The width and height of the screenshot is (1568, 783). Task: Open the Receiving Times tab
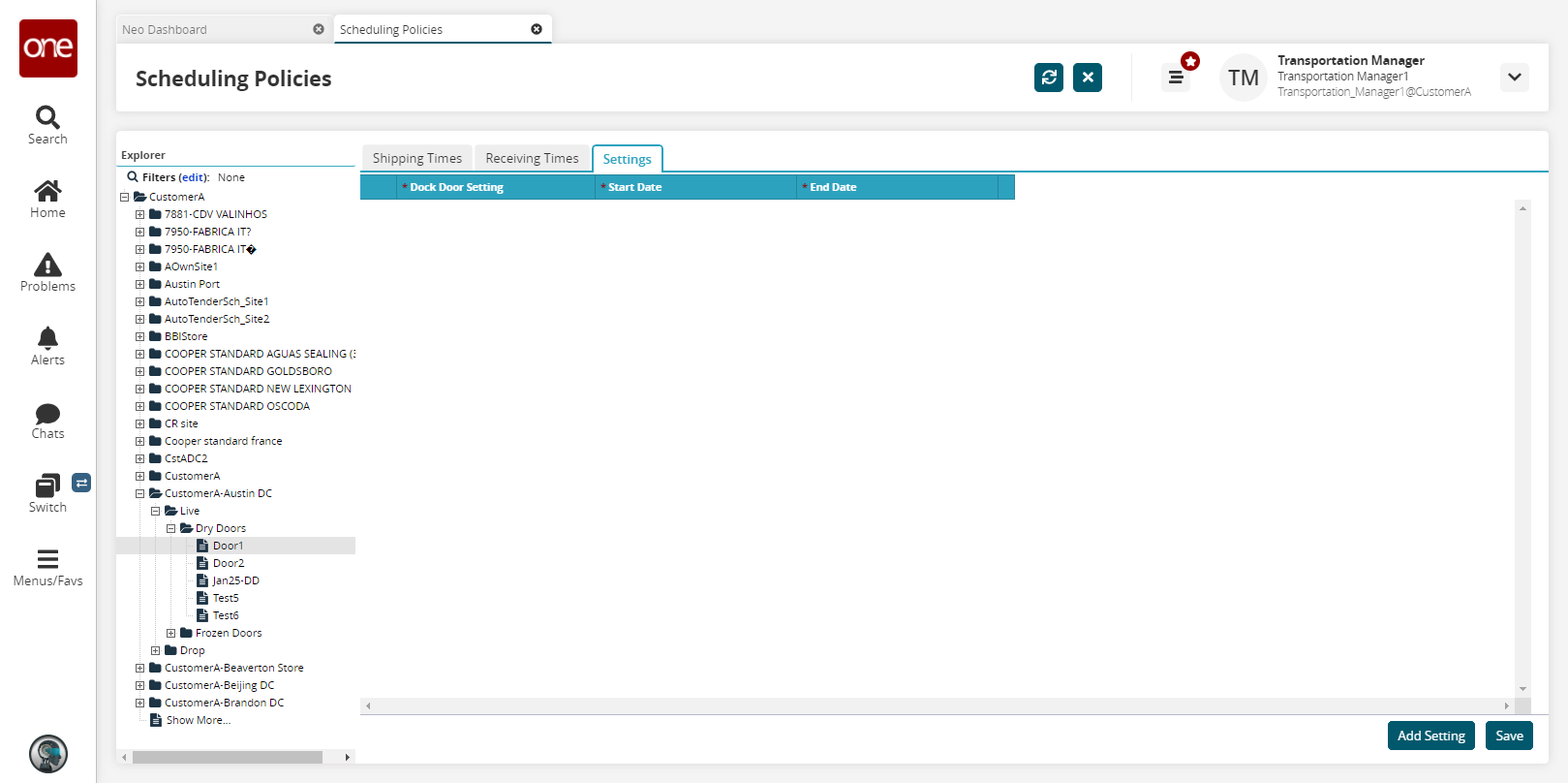532,158
